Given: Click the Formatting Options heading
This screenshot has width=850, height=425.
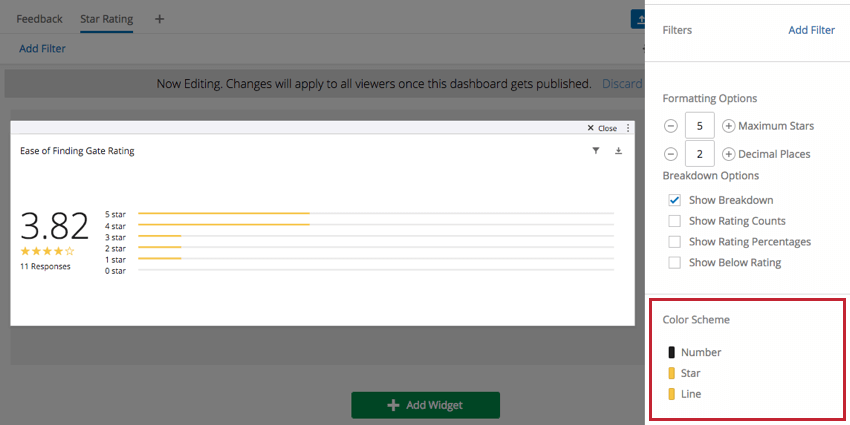Looking at the screenshot, I should pos(710,99).
